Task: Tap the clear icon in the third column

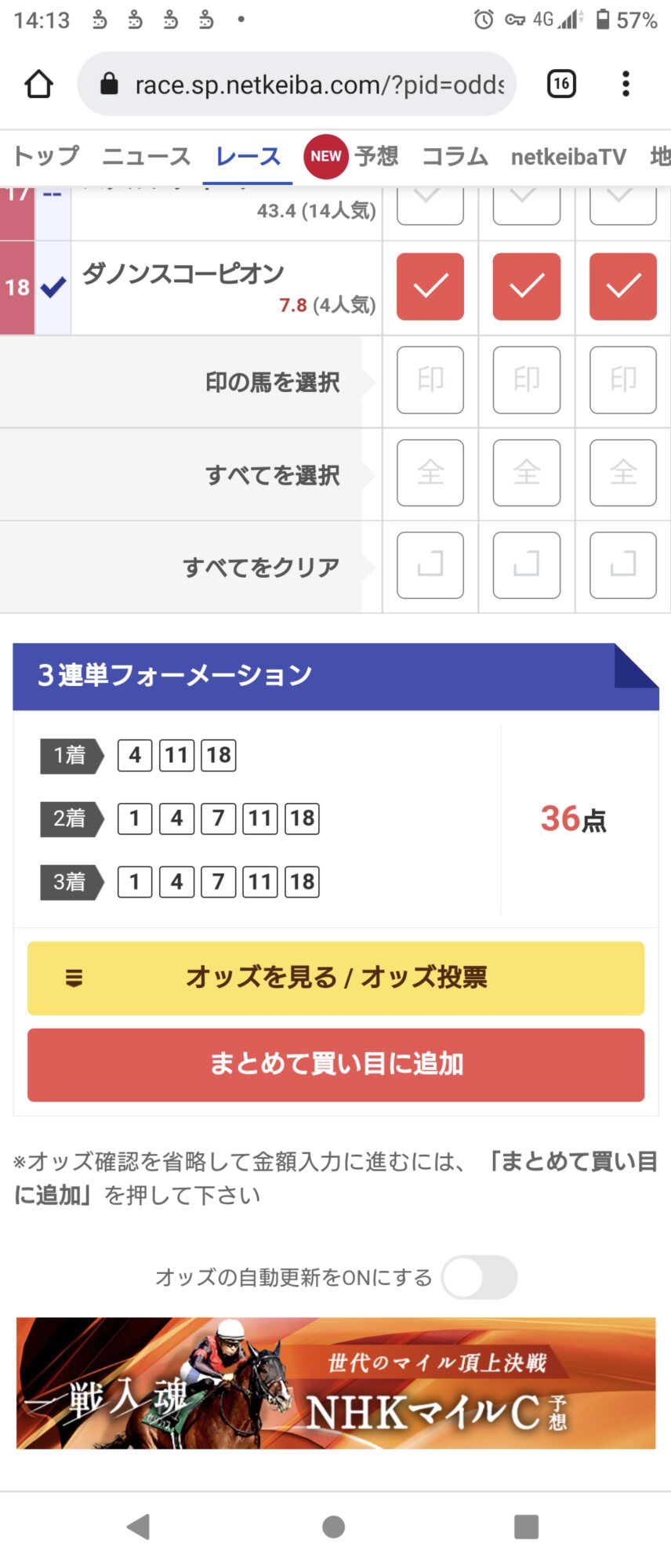Action: click(x=623, y=565)
